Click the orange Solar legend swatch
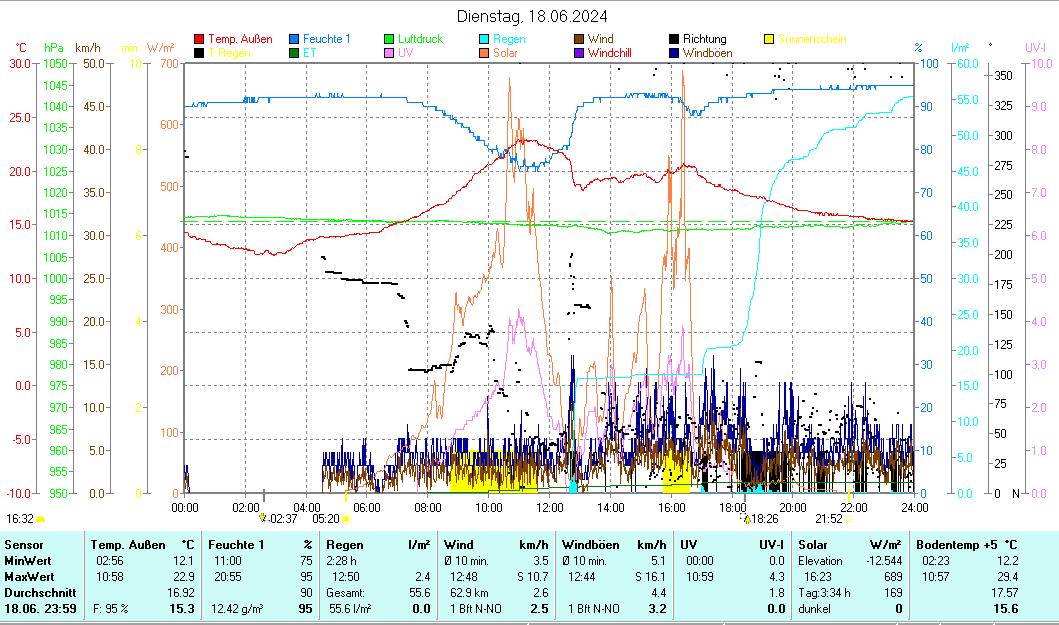Screen dimensions: 1059x625 [484, 53]
